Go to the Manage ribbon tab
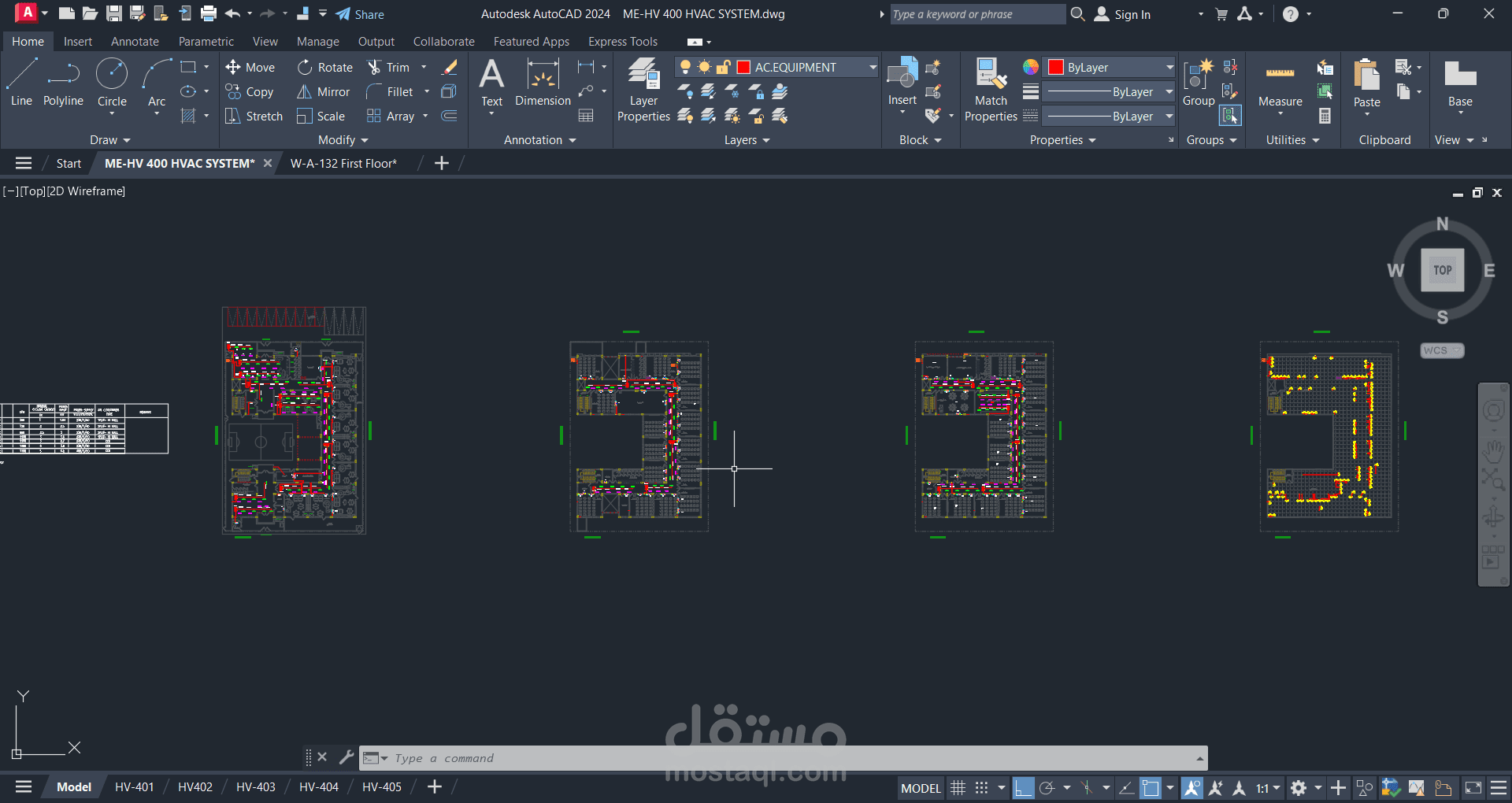This screenshot has width=1512, height=803. tap(318, 42)
